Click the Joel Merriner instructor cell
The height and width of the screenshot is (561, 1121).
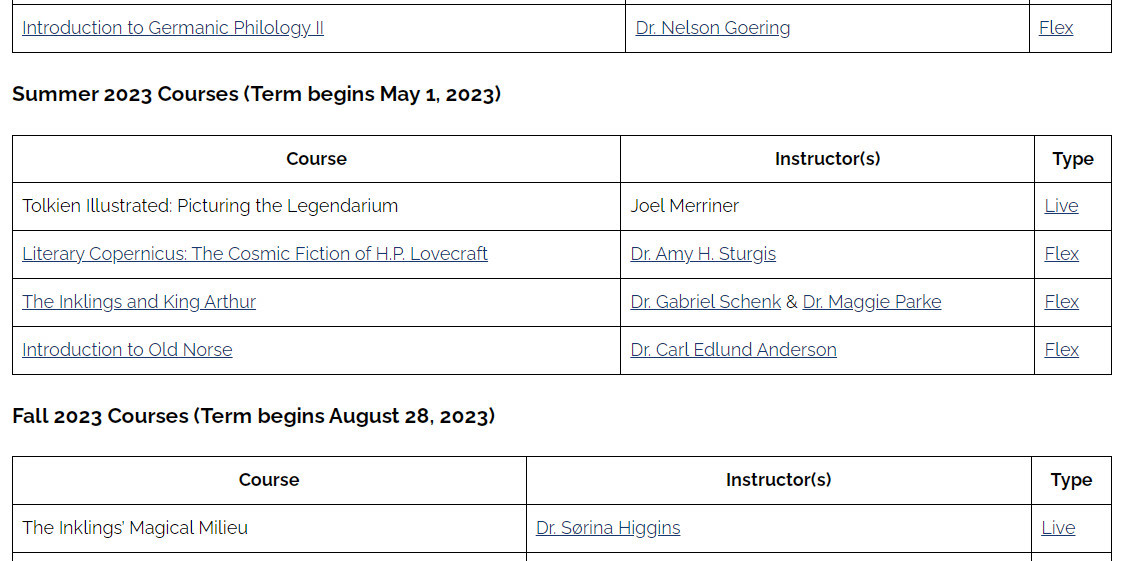tap(684, 206)
